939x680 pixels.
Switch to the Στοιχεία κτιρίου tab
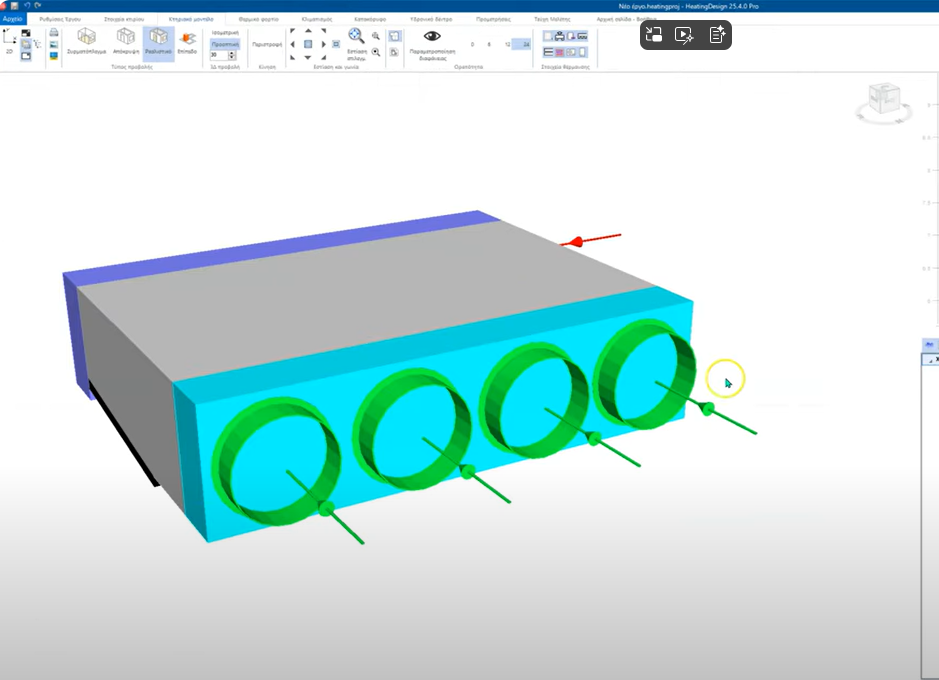click(x=124, y=19)
